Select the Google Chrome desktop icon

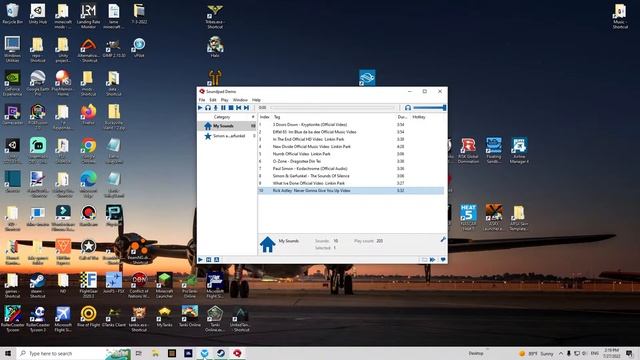pyautogui.click(x=88, y=150)
